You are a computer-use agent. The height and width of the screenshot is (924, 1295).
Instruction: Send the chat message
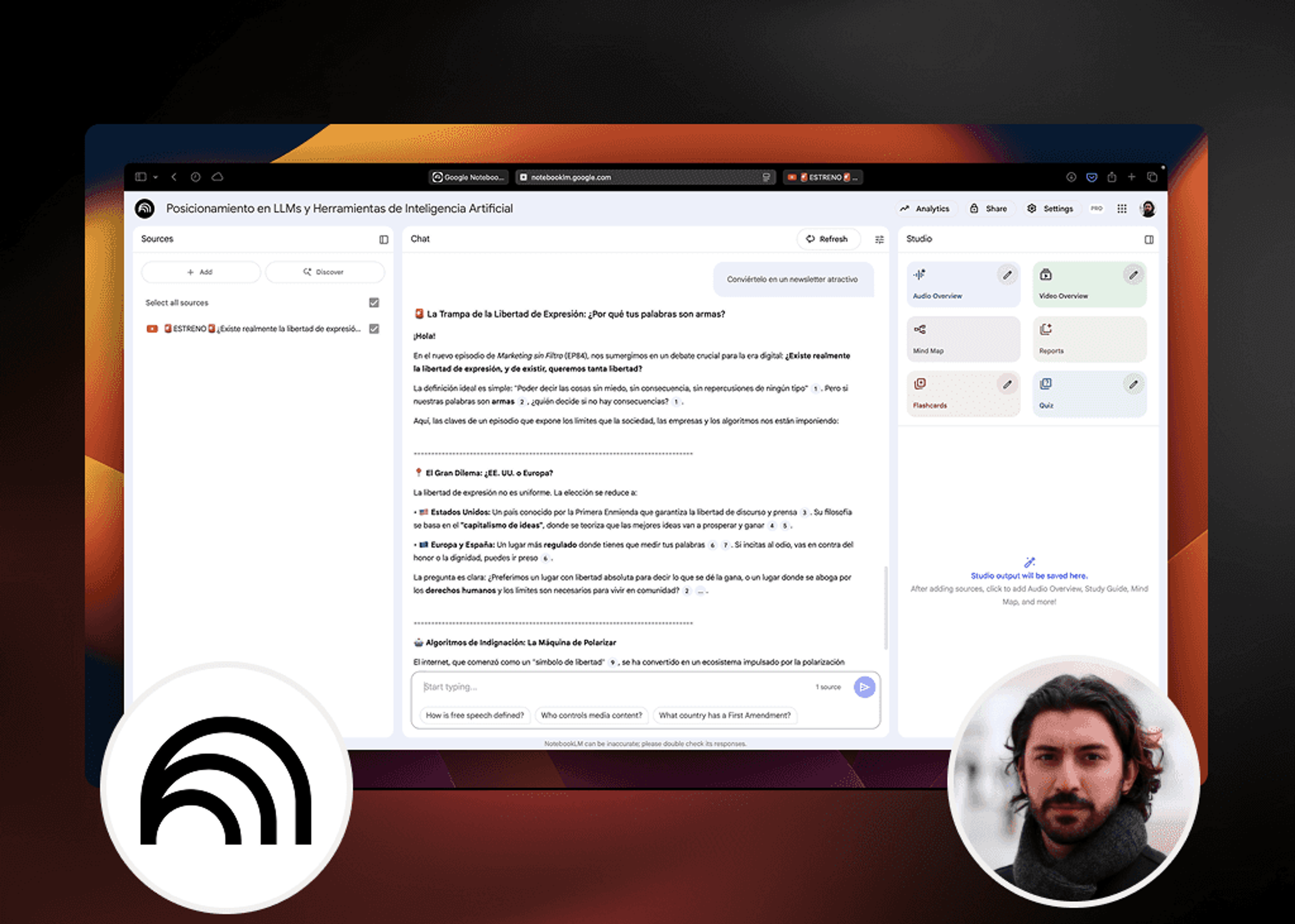864,687
